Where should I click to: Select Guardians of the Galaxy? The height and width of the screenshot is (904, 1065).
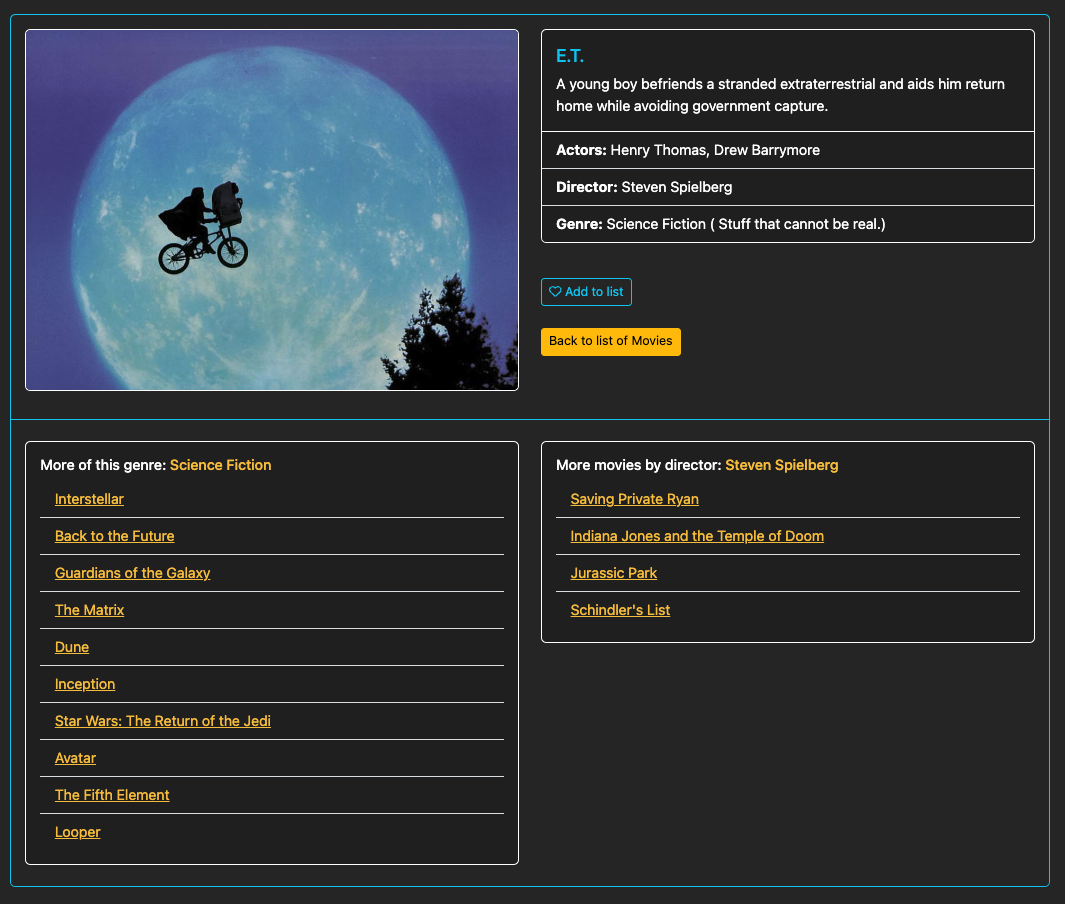point(132,573)
